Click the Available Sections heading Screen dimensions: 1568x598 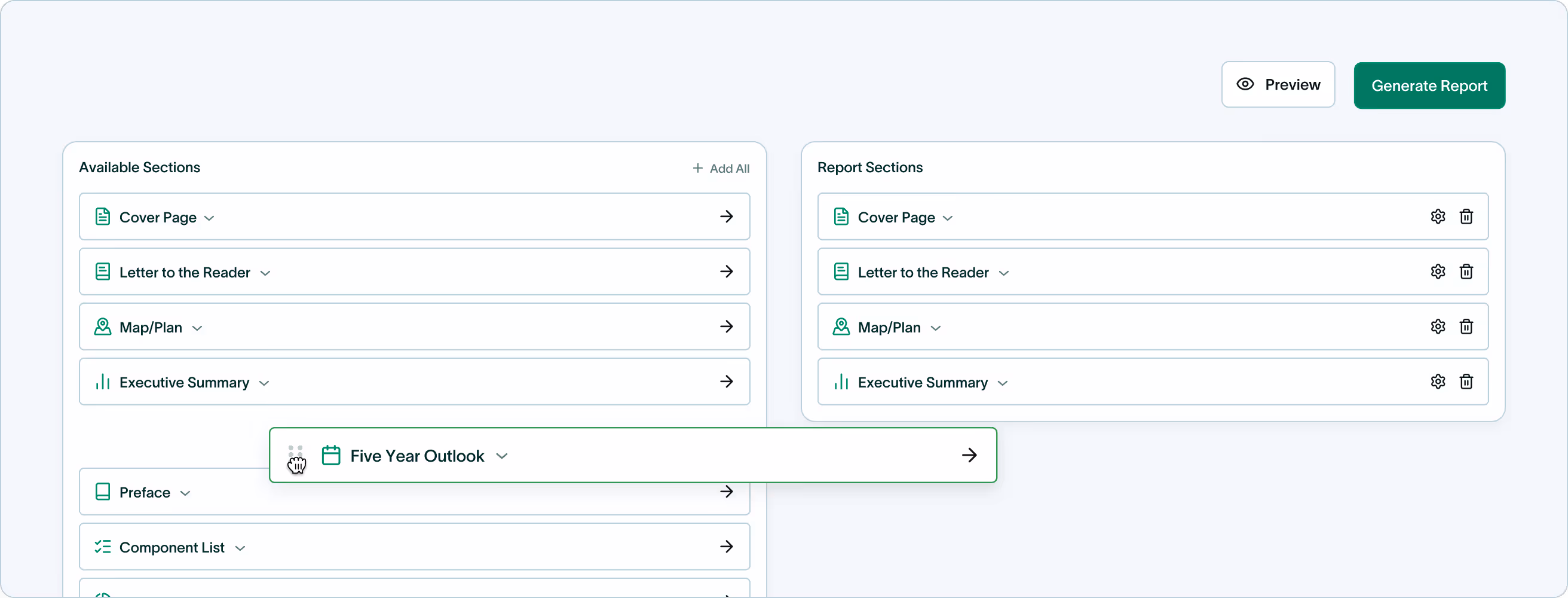click(139, 167)
